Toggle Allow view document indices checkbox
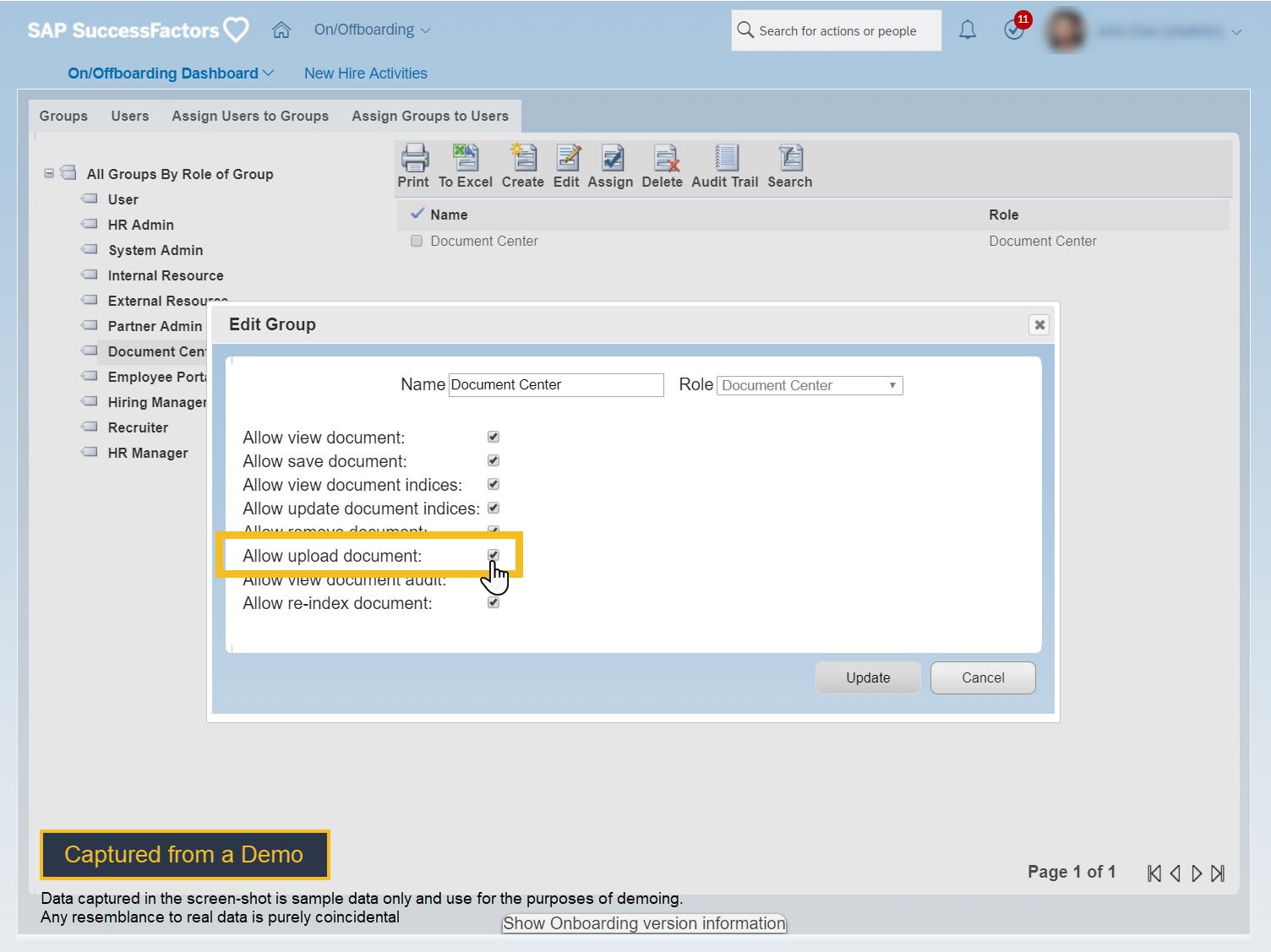1271x952 pixels. point(494,484)
